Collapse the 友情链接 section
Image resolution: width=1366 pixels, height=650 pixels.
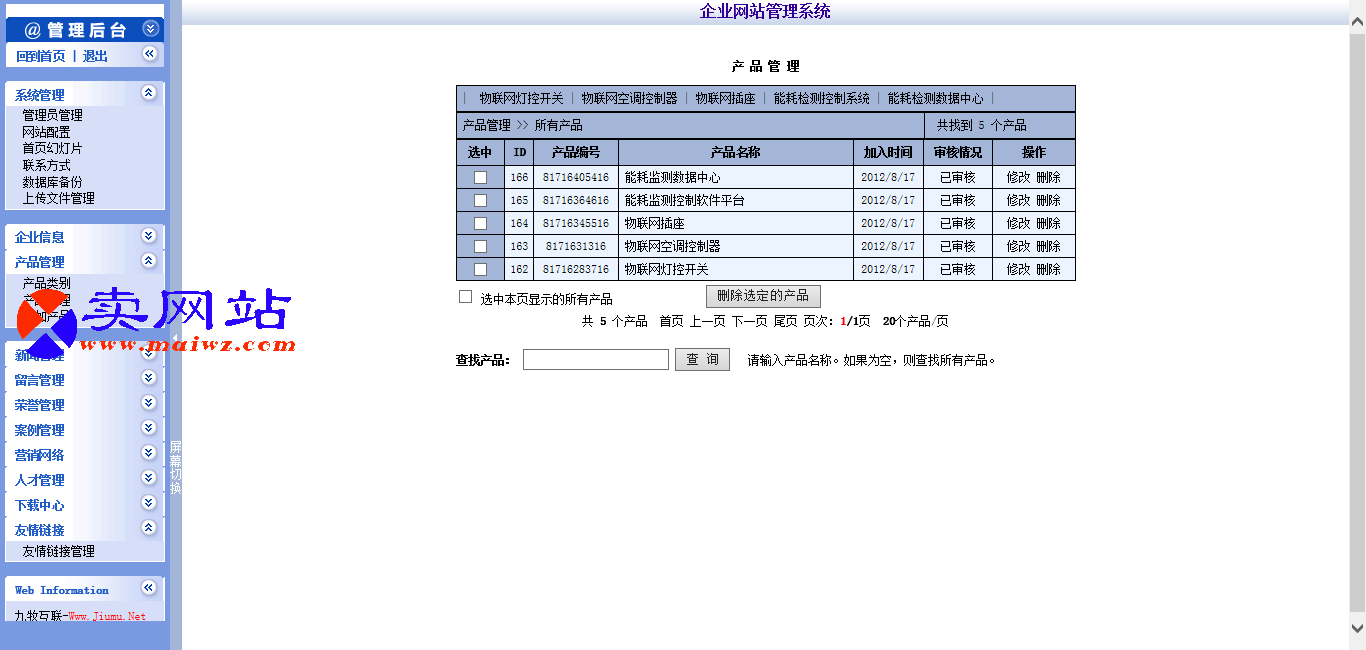[x=149, y=528]
